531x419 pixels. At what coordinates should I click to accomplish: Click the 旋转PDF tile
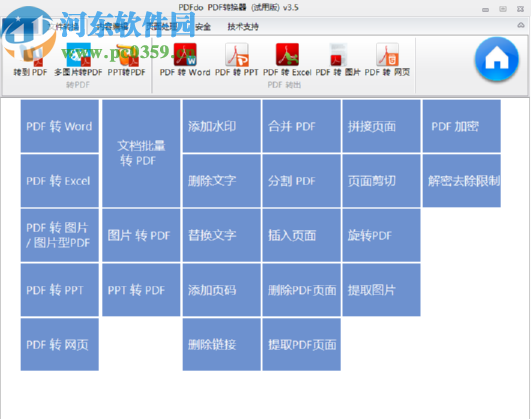pyautogui.click(x=381, y=235)
